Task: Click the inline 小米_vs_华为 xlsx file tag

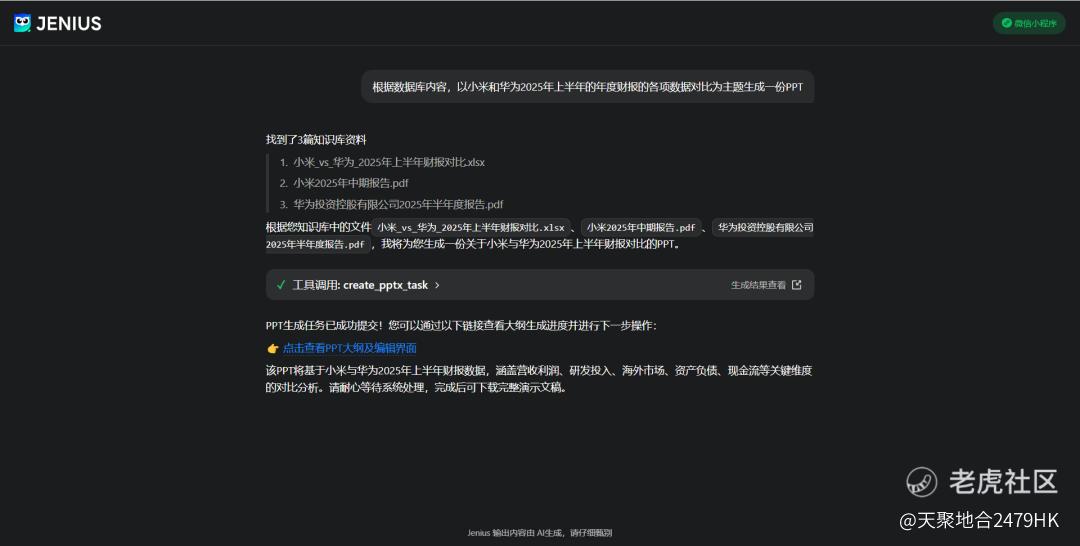Action: point(470,227)
